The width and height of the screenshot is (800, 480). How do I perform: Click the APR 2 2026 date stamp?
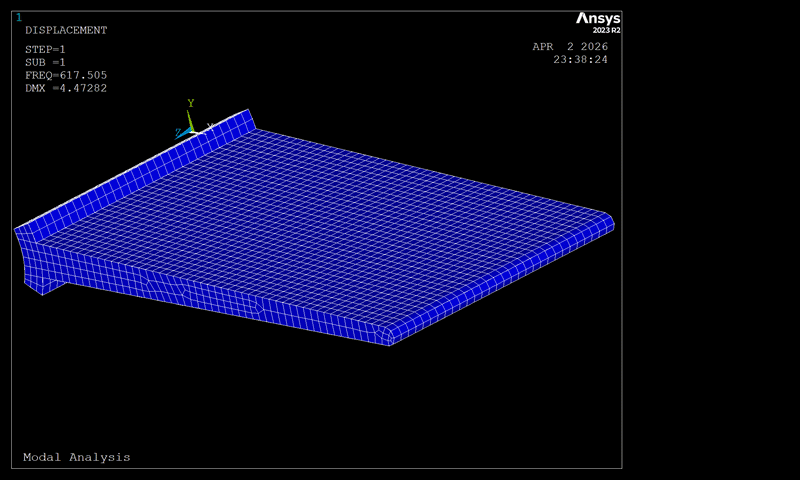569,46
